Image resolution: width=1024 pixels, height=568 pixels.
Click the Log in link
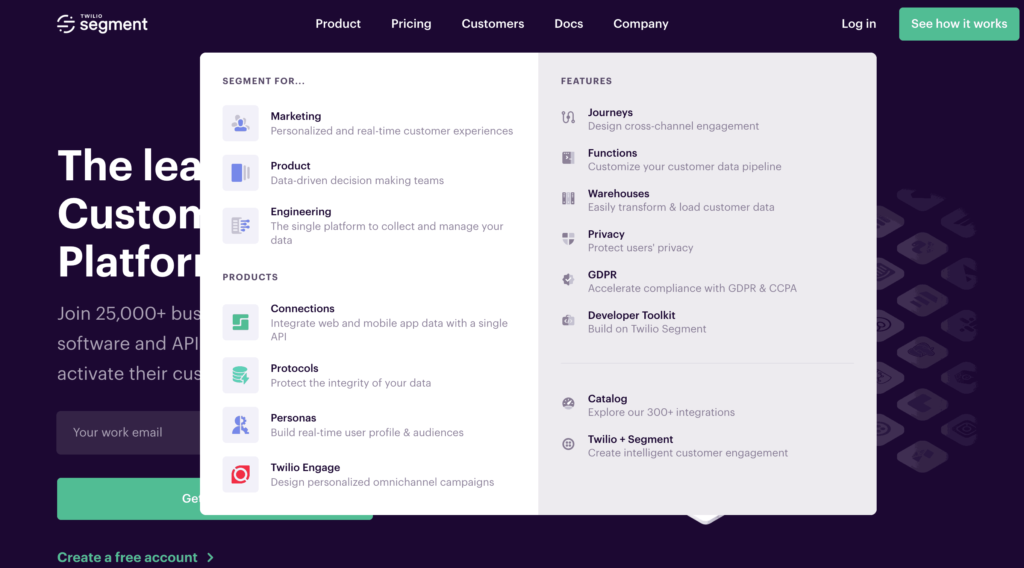pyautogui.click(x=858, y=24)
